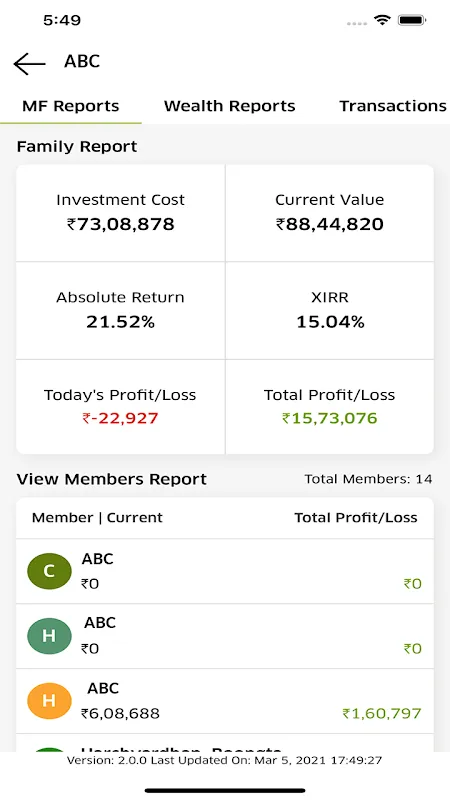Tap the Total Profit/Loss column header
Image resolution: width=450 pixels, height=800 pixels.
[x=356, y=518]
